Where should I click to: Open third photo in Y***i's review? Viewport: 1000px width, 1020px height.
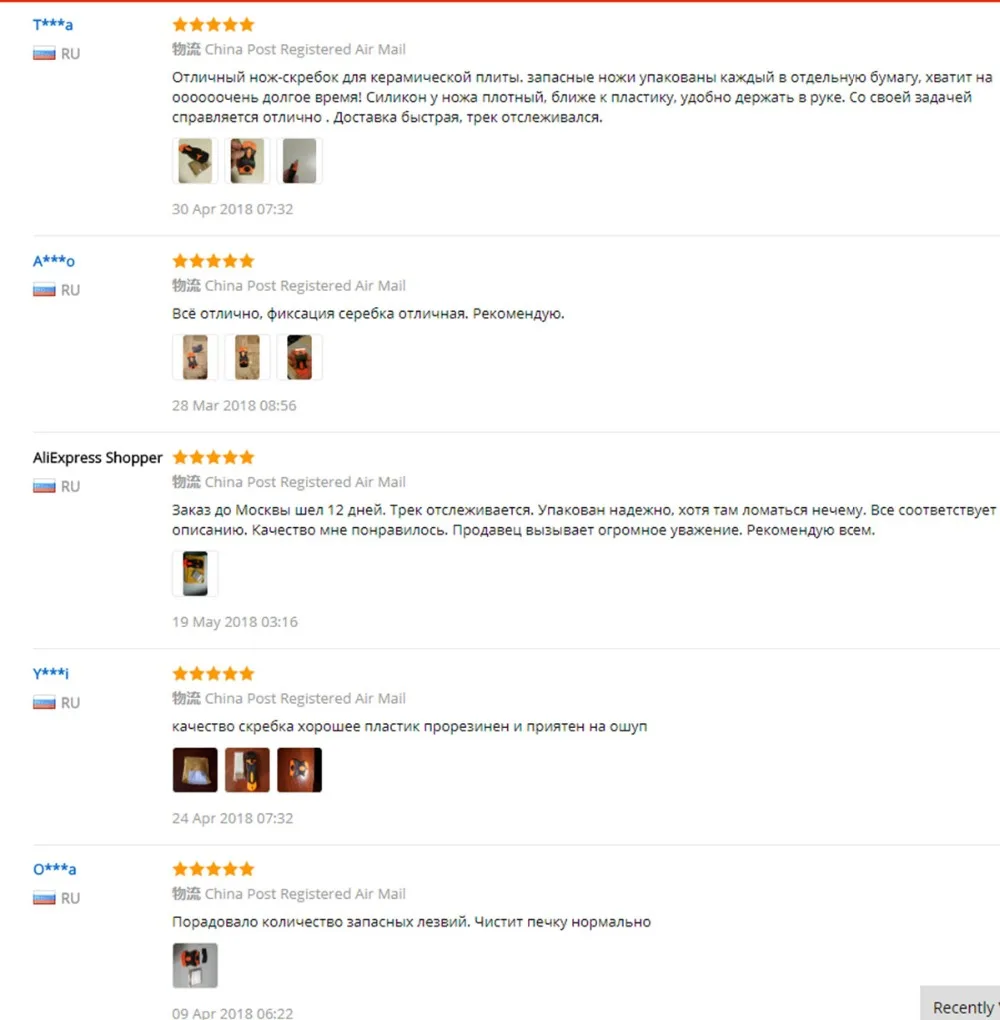click(299, 770)
